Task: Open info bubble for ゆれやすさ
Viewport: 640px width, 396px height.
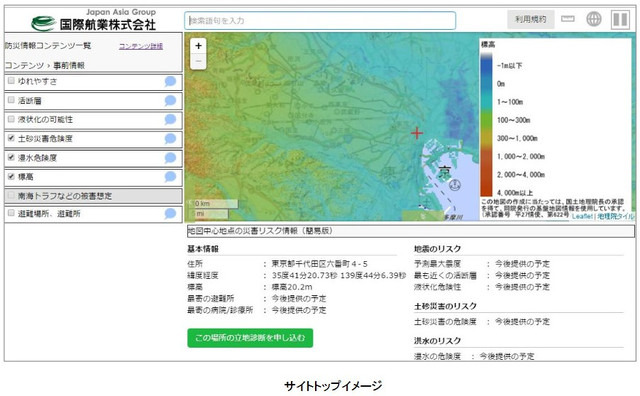Action: pos(170,81)
